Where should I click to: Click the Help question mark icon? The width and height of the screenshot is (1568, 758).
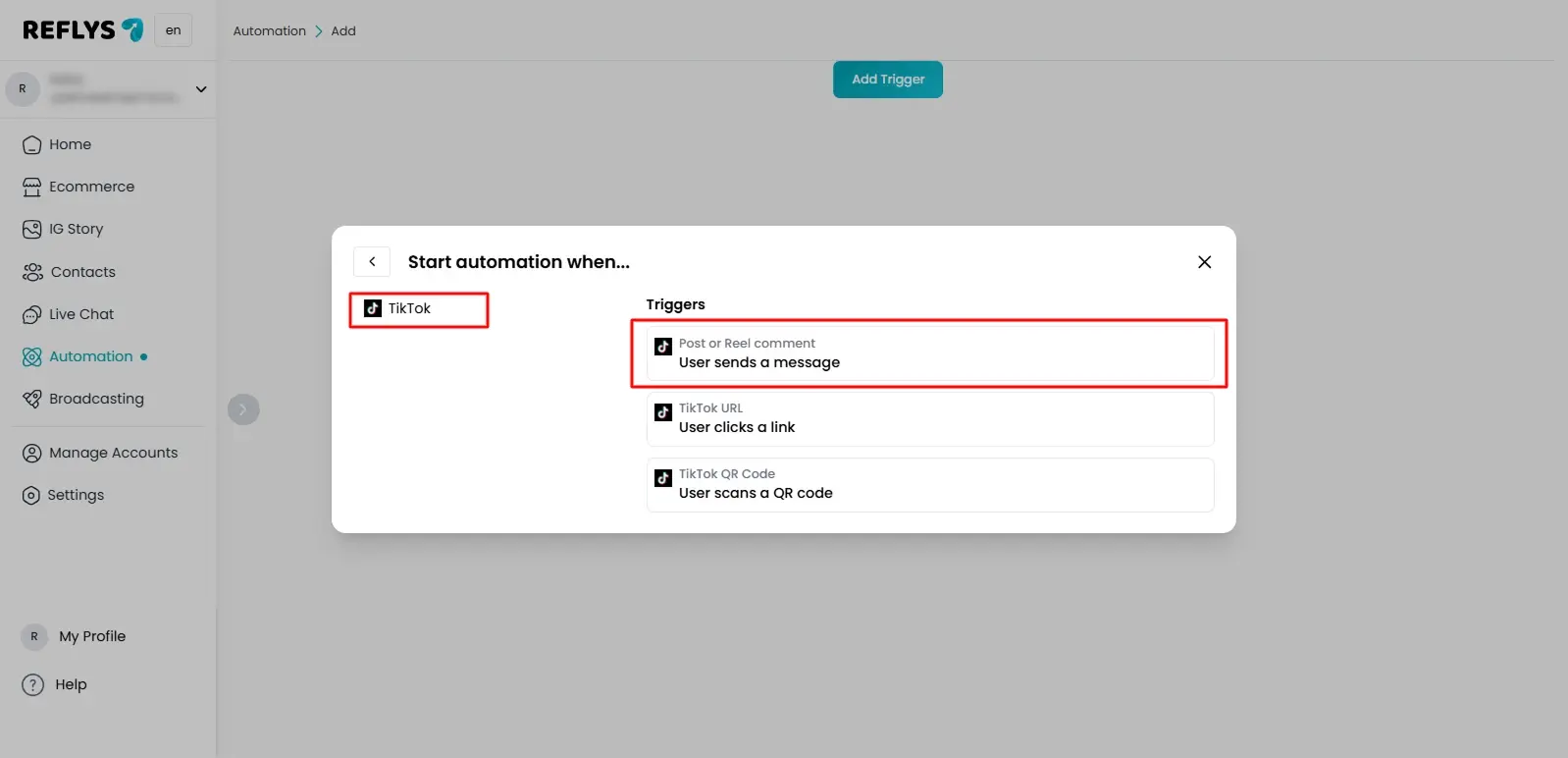pyautogui.click(x=32, y=684)
